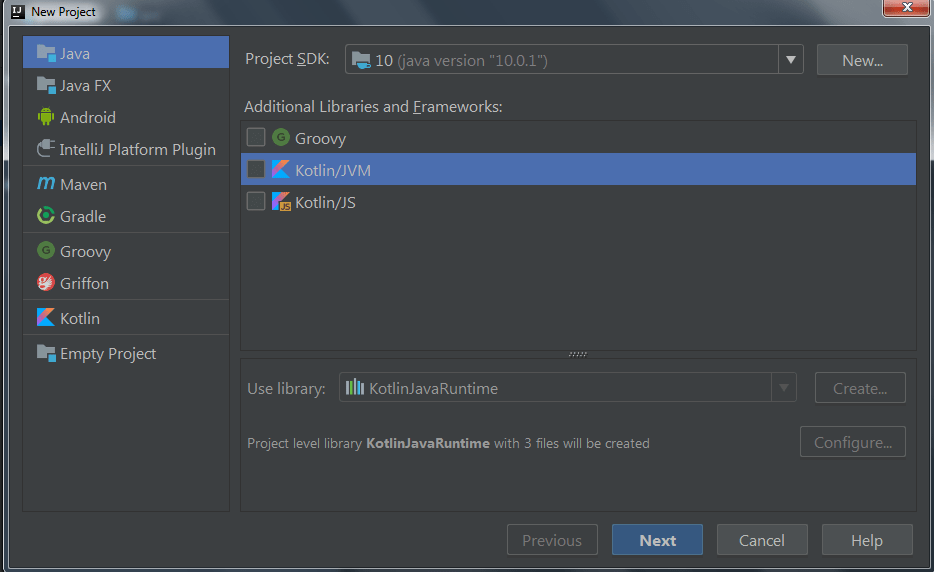Pick Griffon project type

click(126, 283)
